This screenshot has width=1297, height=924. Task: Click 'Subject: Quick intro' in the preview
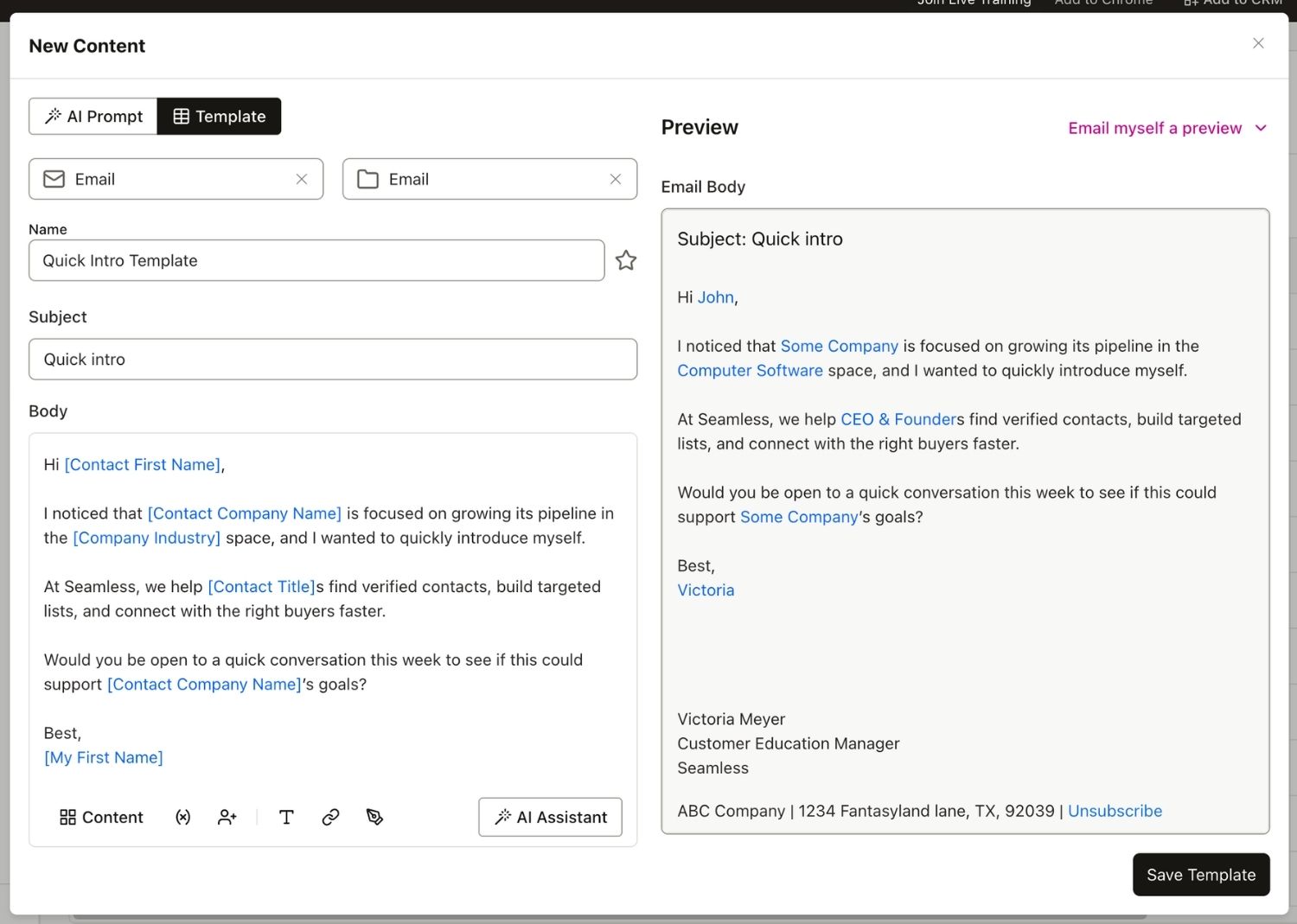pyautogui.click(x=759, y=239)
